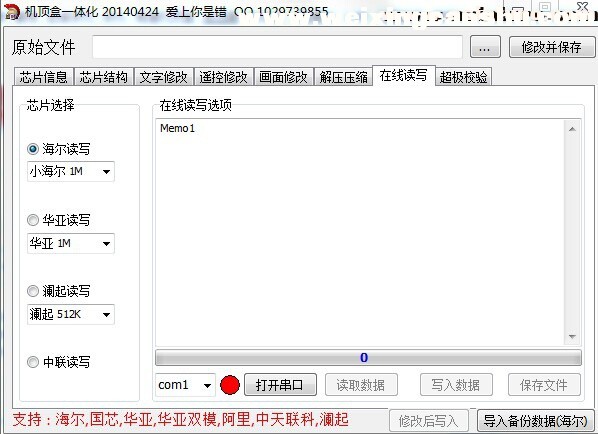Open the 超级校验 tab
Image resolution: width=598 pixels, height=434 pixels.
click(x=463, y=77)
